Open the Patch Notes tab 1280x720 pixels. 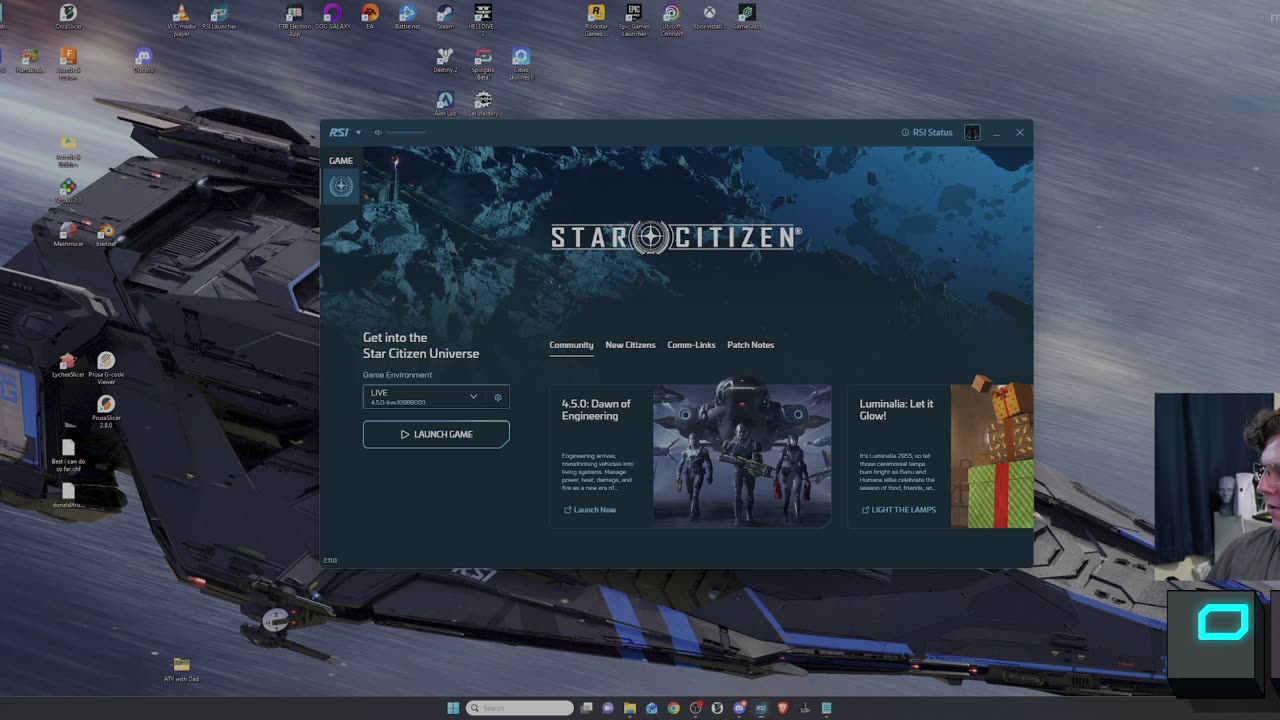750,345
